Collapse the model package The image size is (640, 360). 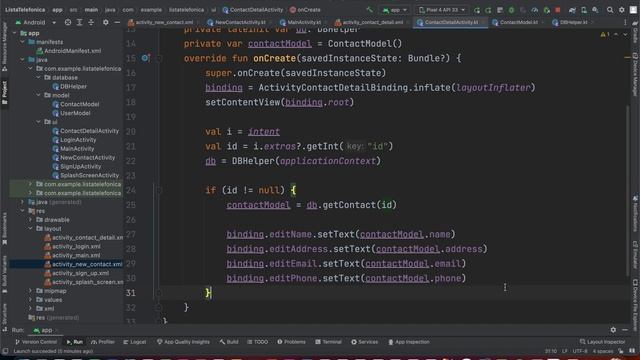tap(39, 96)
